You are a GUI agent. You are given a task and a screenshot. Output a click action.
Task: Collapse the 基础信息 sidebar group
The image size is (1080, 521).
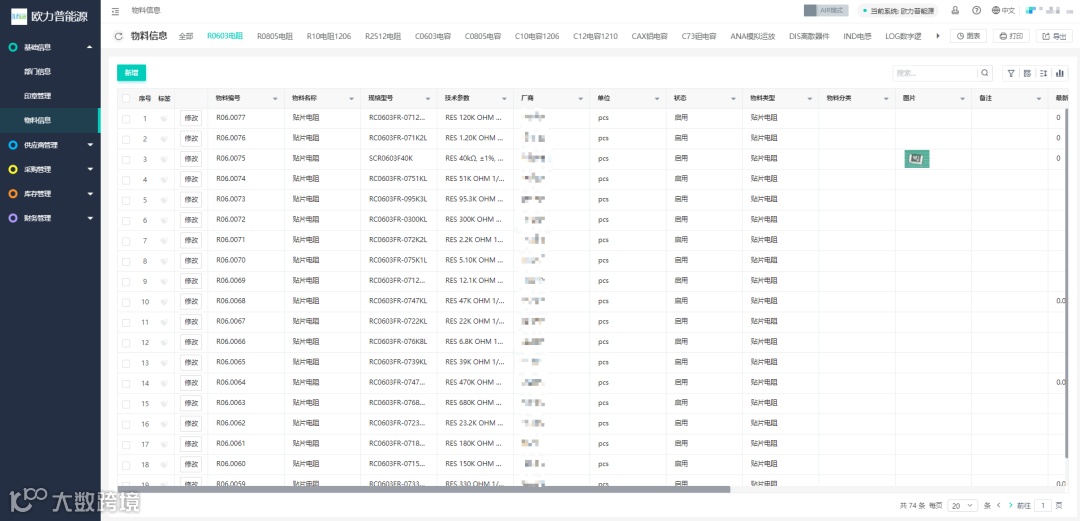click(90, 48)
